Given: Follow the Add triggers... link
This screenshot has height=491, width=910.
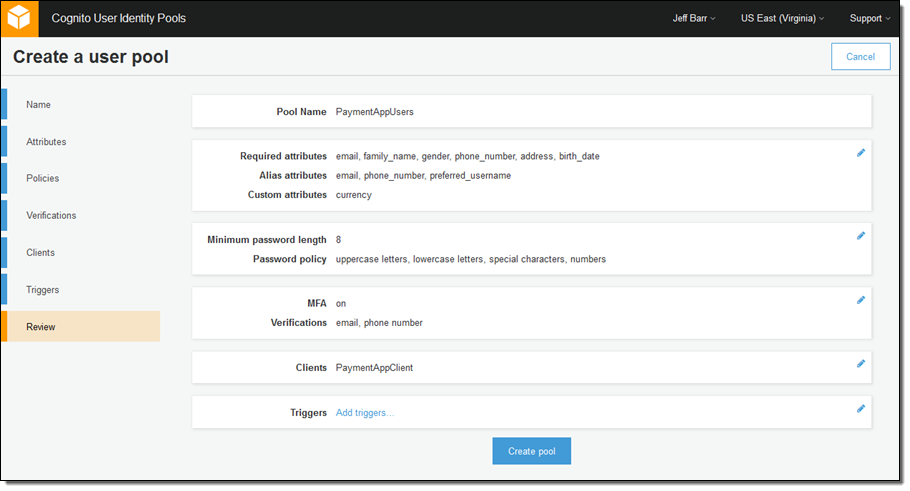Looking at the screenshot, I should [x=364, y=413].
